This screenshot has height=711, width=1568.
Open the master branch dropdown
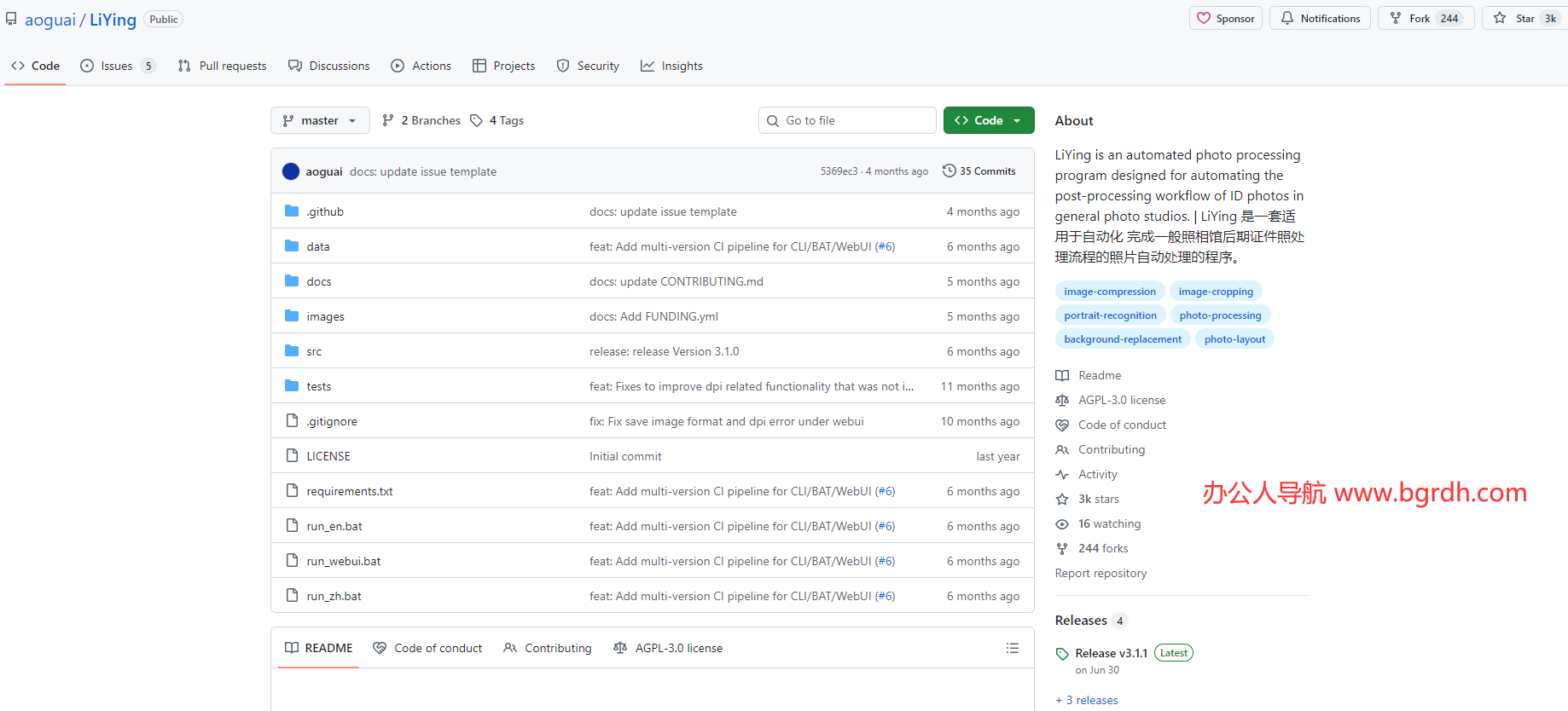(x=320, y=120)
